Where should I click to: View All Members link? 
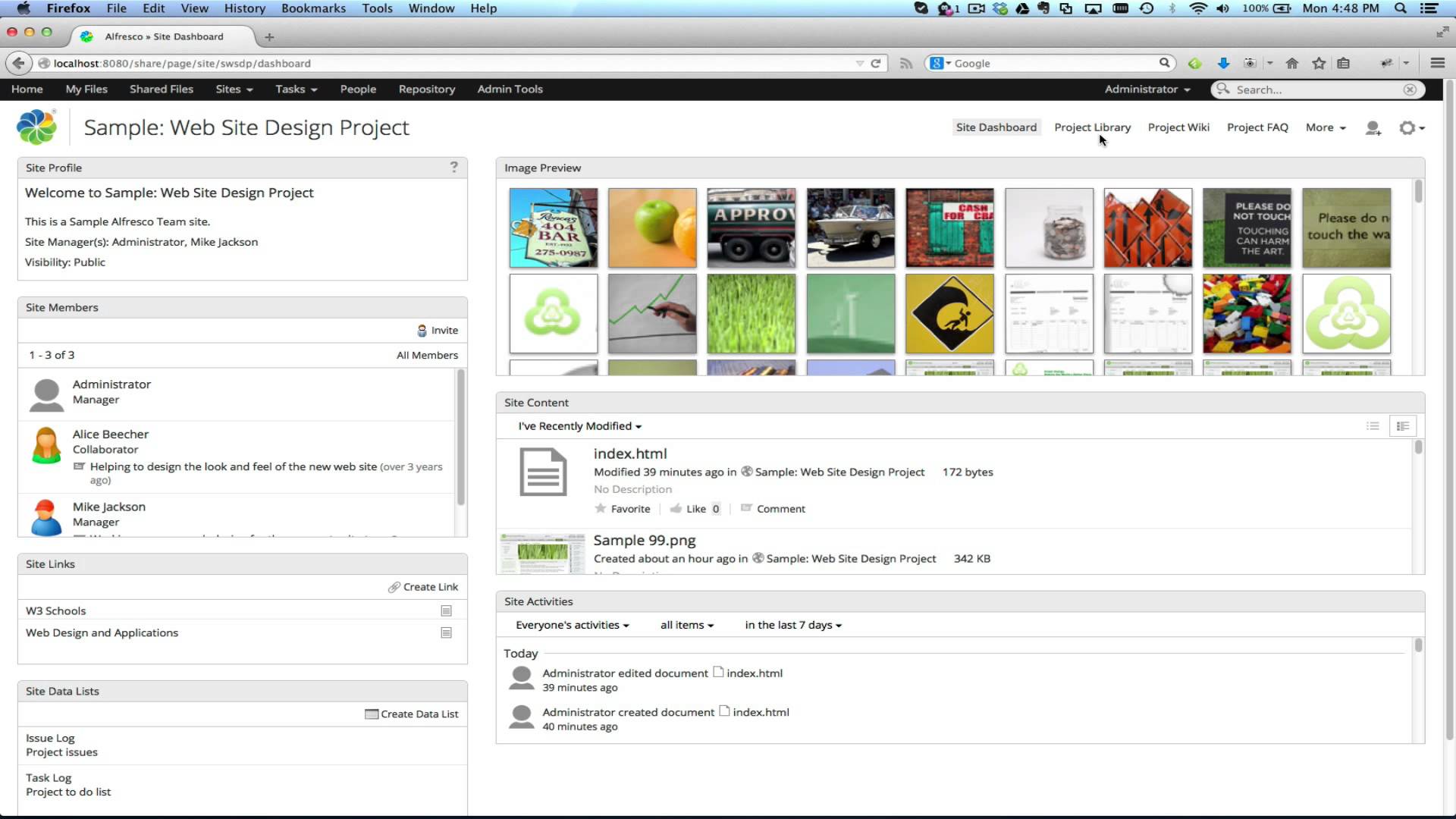[427, 355]
